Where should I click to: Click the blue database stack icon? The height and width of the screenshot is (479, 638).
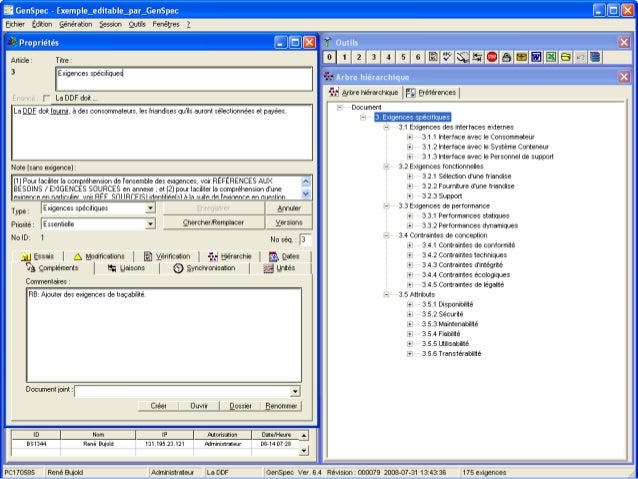tap(595, 57)
